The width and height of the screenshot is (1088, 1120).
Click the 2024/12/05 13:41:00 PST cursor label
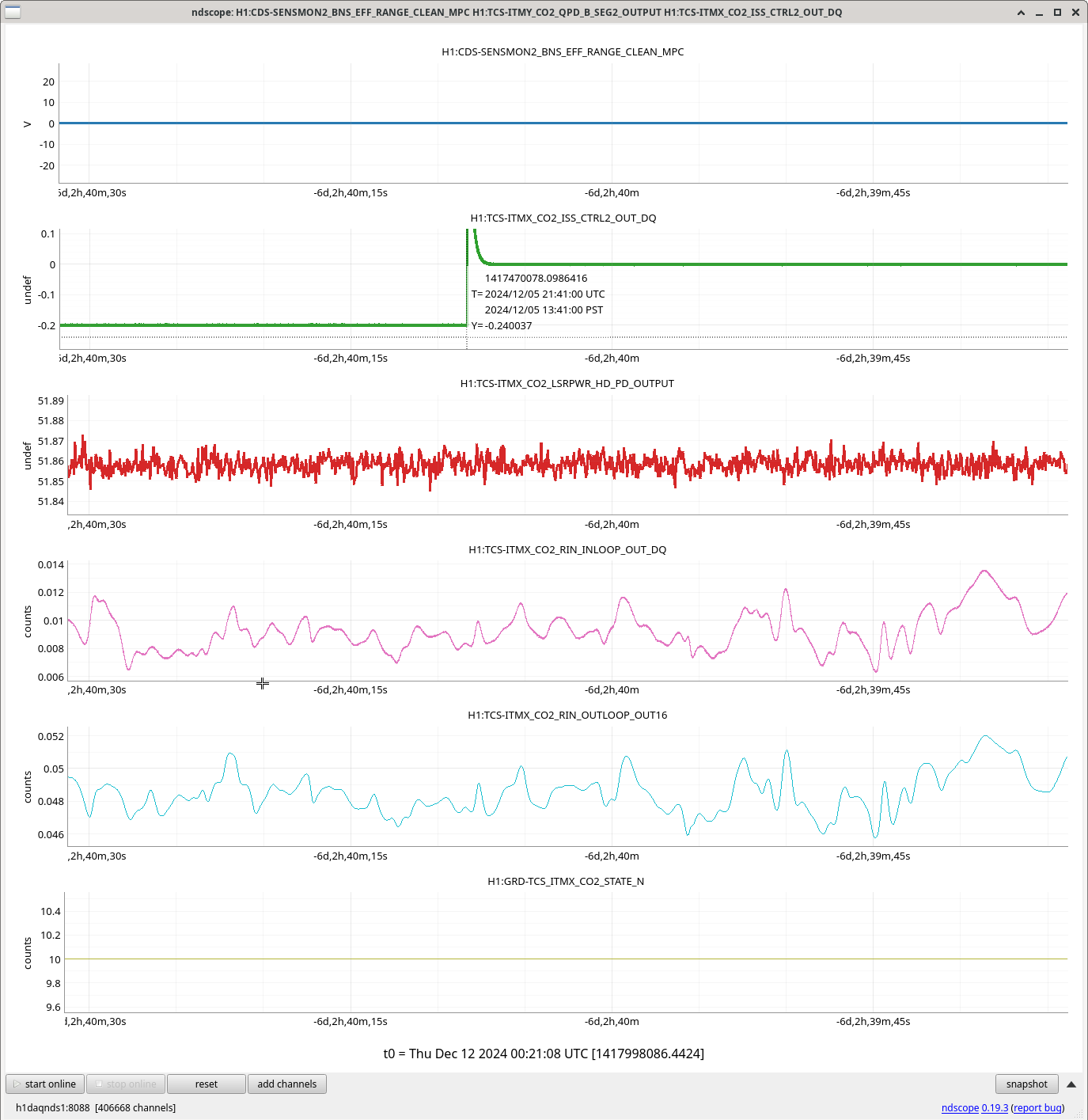pos(544,309)
